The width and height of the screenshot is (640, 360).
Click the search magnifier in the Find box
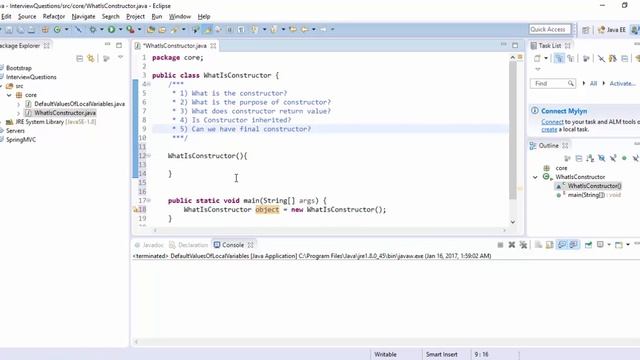571,84
